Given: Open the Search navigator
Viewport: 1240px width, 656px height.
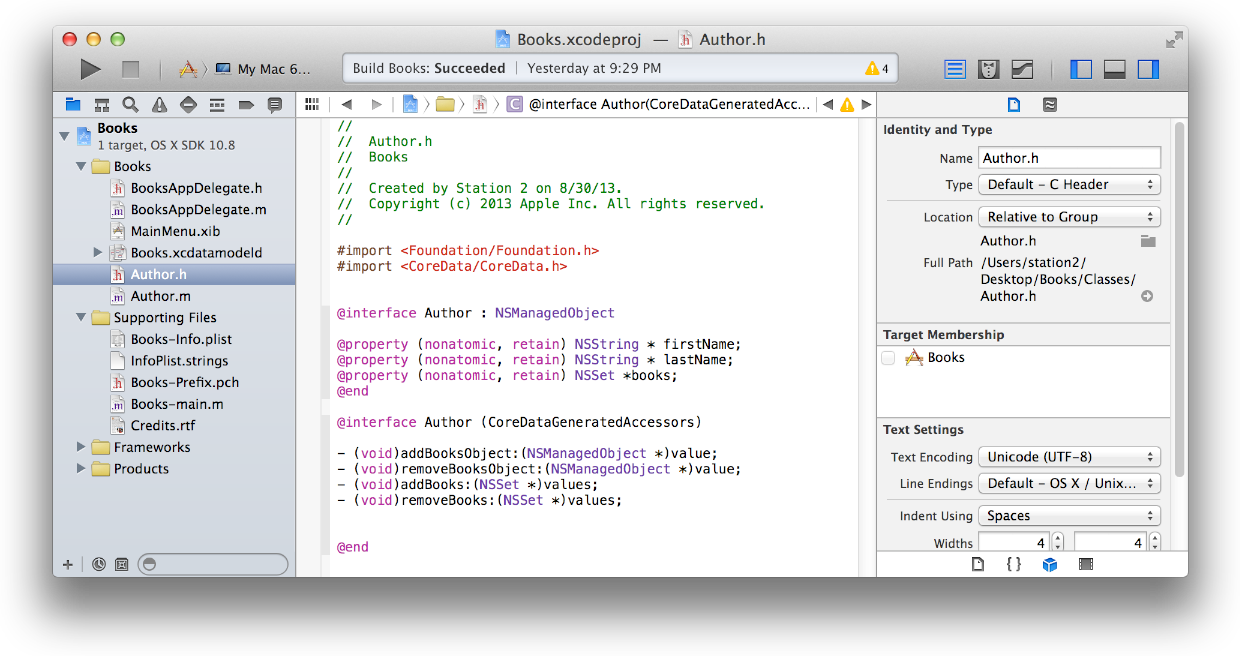Looking at the screenshot, I should click(x=130, y=105).
